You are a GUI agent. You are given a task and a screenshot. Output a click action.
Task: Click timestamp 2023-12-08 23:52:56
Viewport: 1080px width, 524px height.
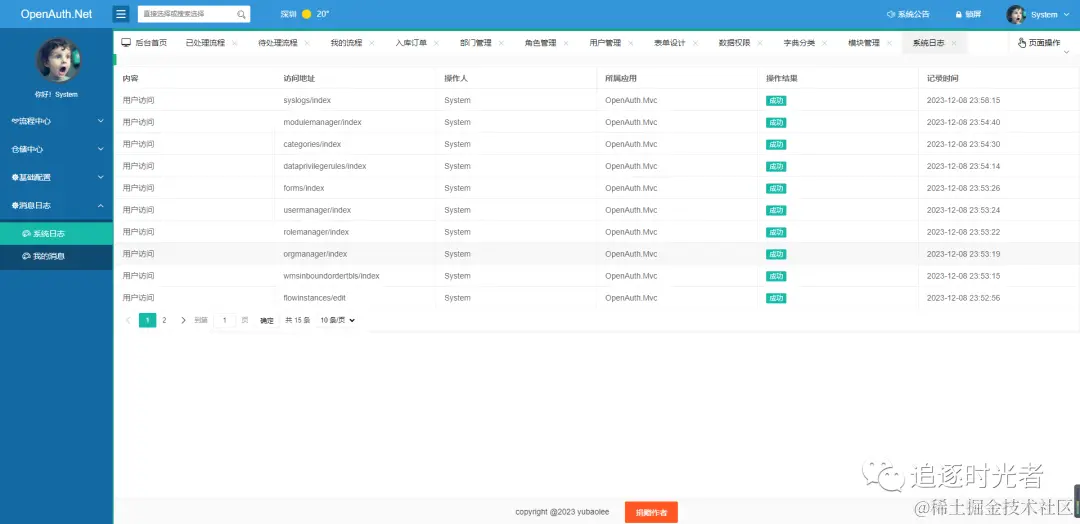coord(963,298)
